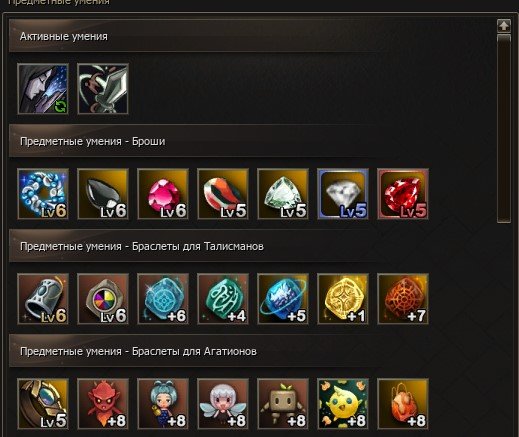Select the winged fairy agathion +8
Image resolution: width=519 pixels, height=437 pixels.
pos(223,404)
